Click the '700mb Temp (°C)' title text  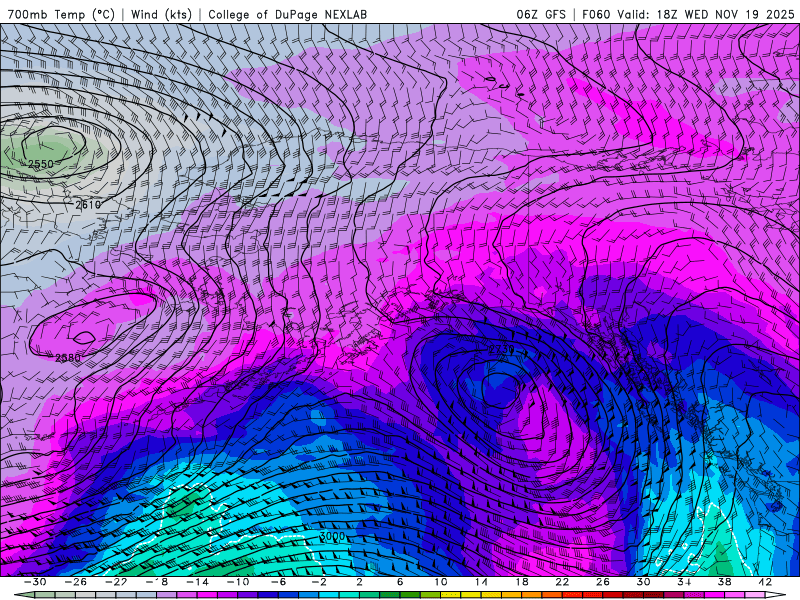[61, 15]
